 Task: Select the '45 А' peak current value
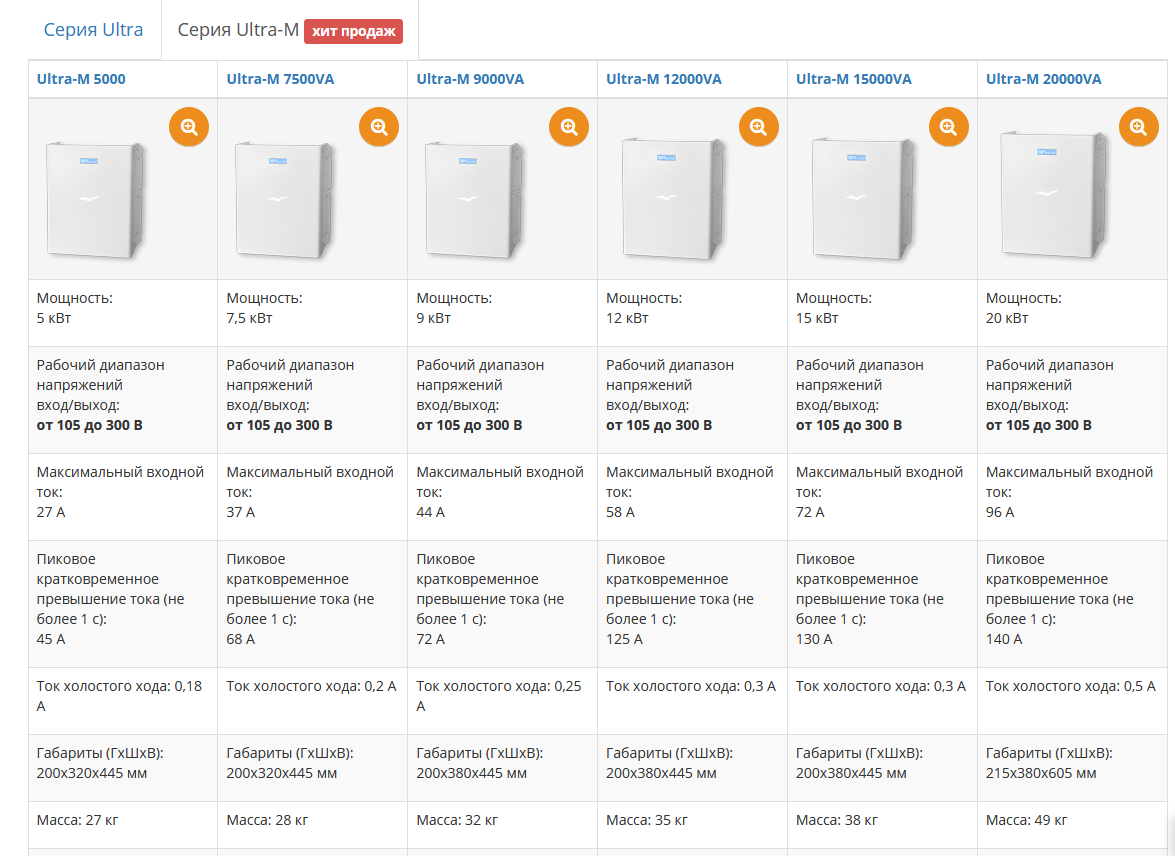[51, 639]
